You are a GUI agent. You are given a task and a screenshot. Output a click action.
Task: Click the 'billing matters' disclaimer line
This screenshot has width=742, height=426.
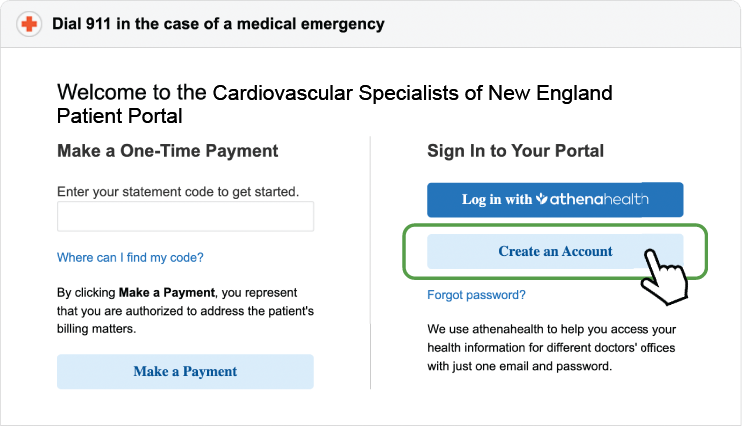click(x=97, y=329)
